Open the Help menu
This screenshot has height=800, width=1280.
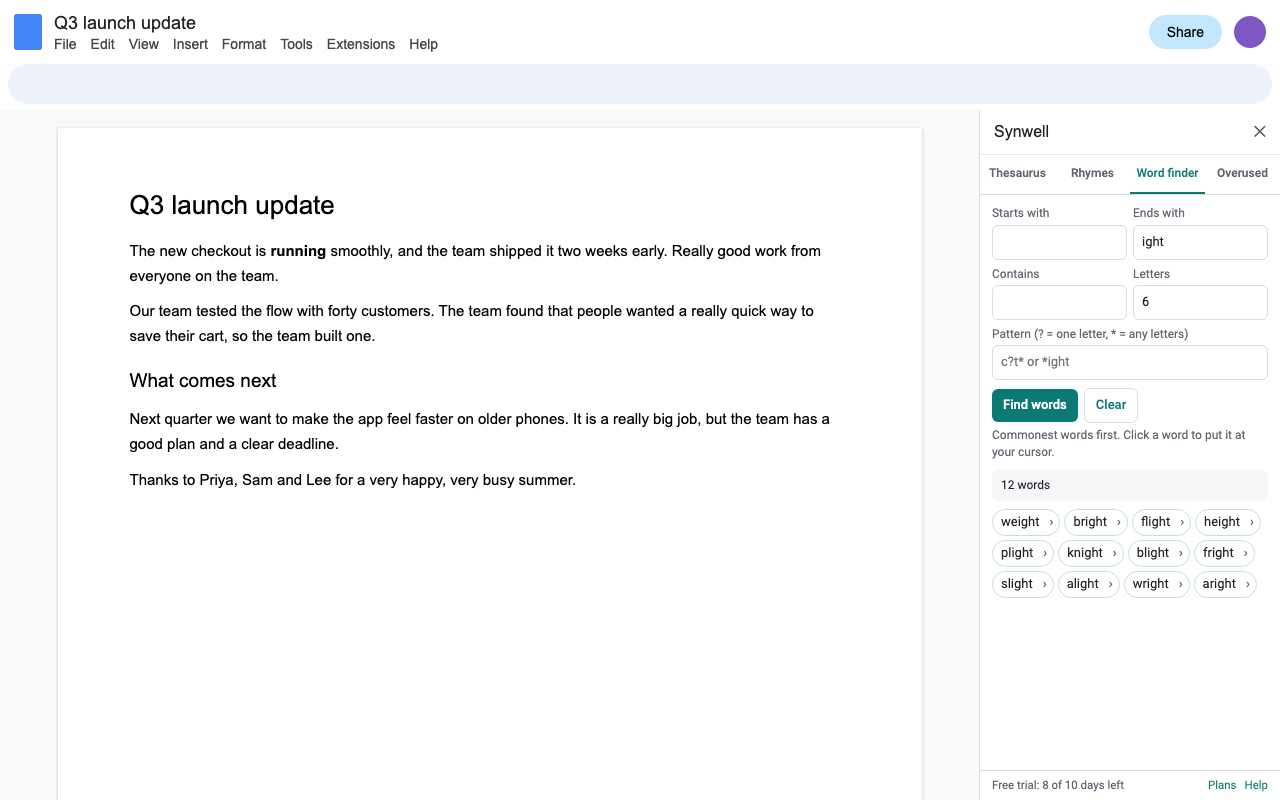[424, 44]
